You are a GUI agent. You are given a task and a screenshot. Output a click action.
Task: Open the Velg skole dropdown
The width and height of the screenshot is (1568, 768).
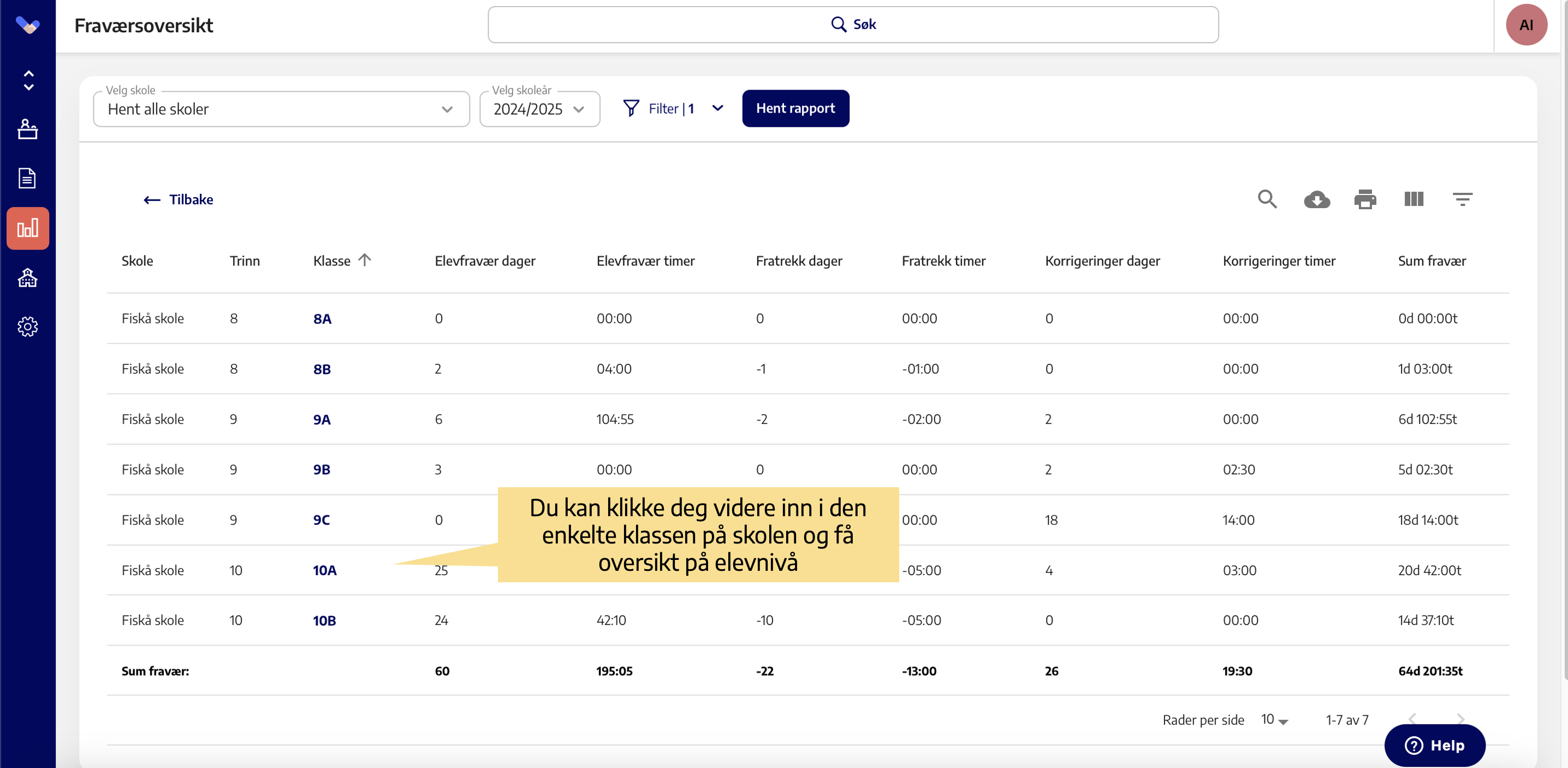coord(281,109)
